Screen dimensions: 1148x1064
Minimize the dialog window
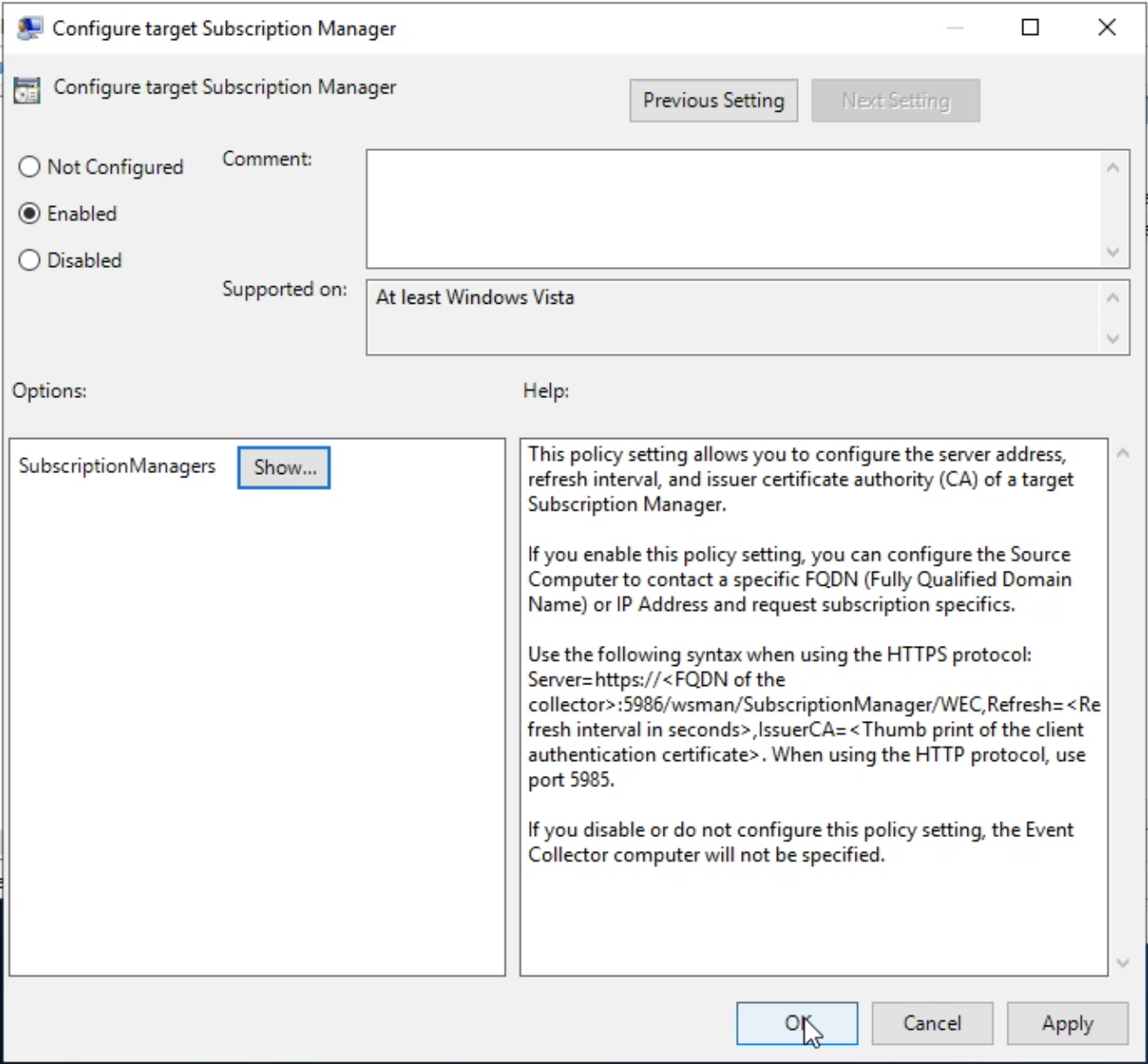[x=955, y=28]
